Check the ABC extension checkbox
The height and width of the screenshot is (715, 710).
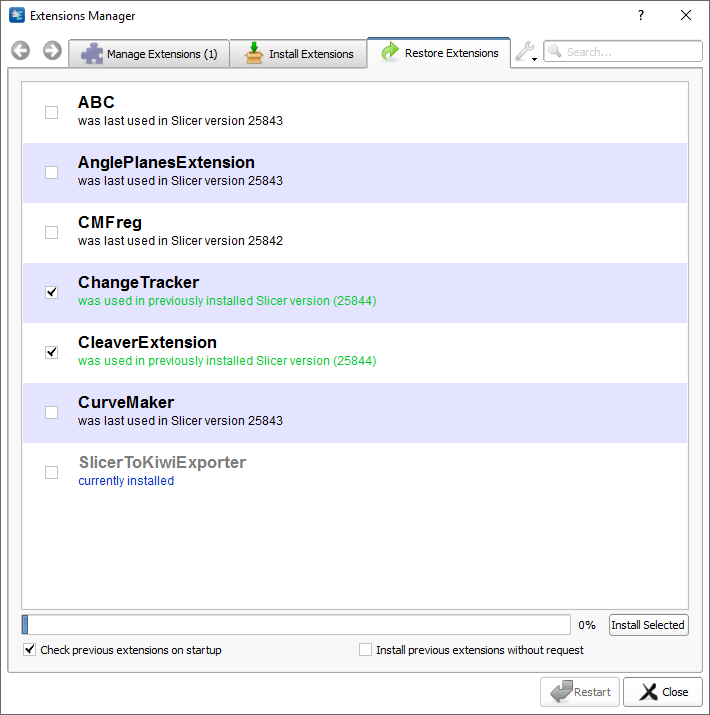click(51, 112)
